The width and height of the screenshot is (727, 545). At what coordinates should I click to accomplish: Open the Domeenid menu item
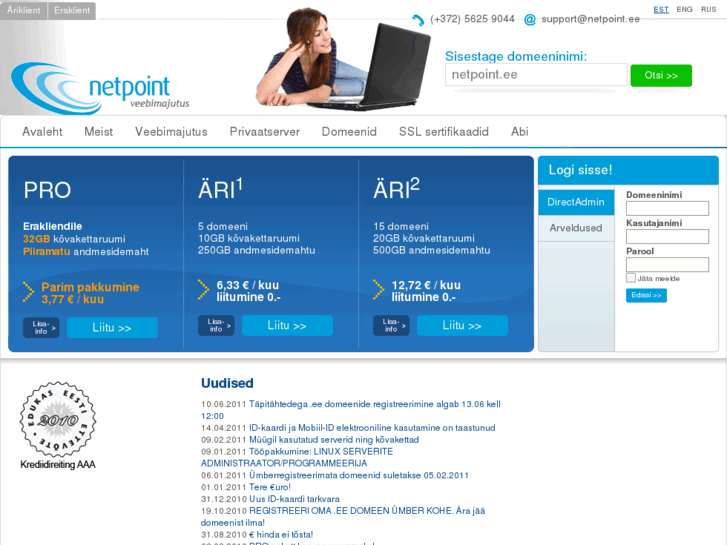tap(349, 132)
